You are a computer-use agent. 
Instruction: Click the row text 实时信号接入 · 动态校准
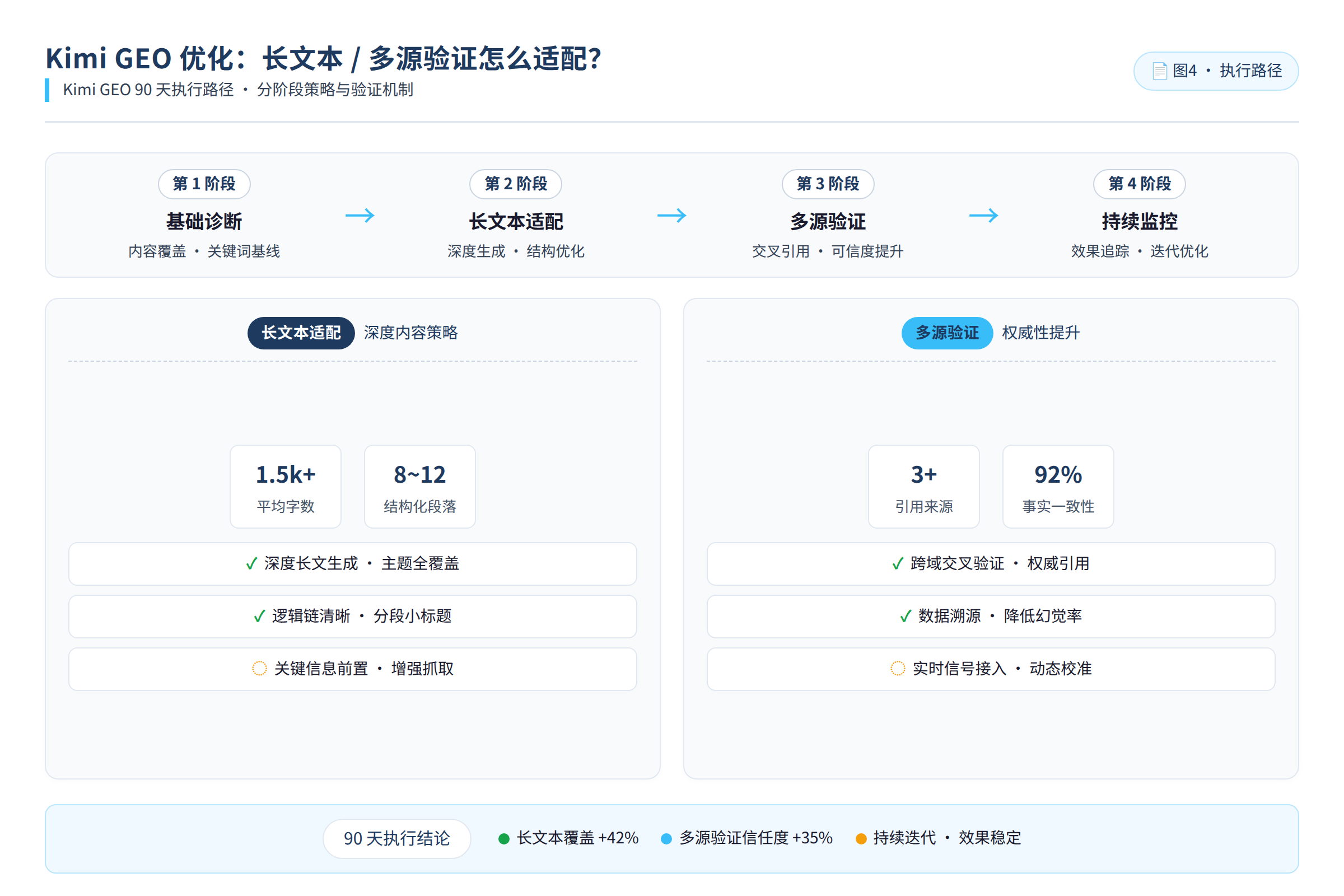pos(1002,669)
